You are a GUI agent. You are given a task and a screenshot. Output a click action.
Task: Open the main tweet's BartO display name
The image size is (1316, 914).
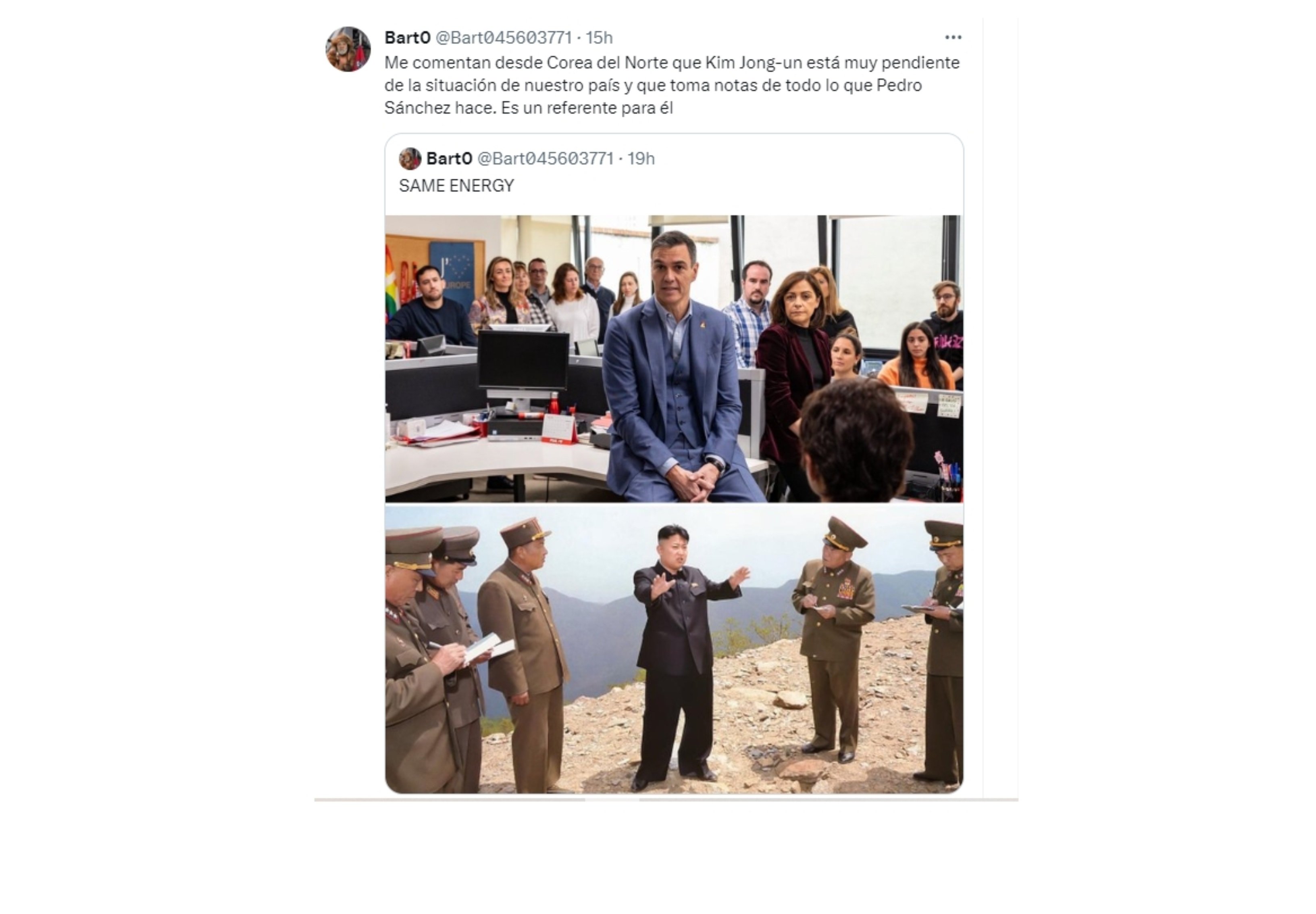click(408, 37)
